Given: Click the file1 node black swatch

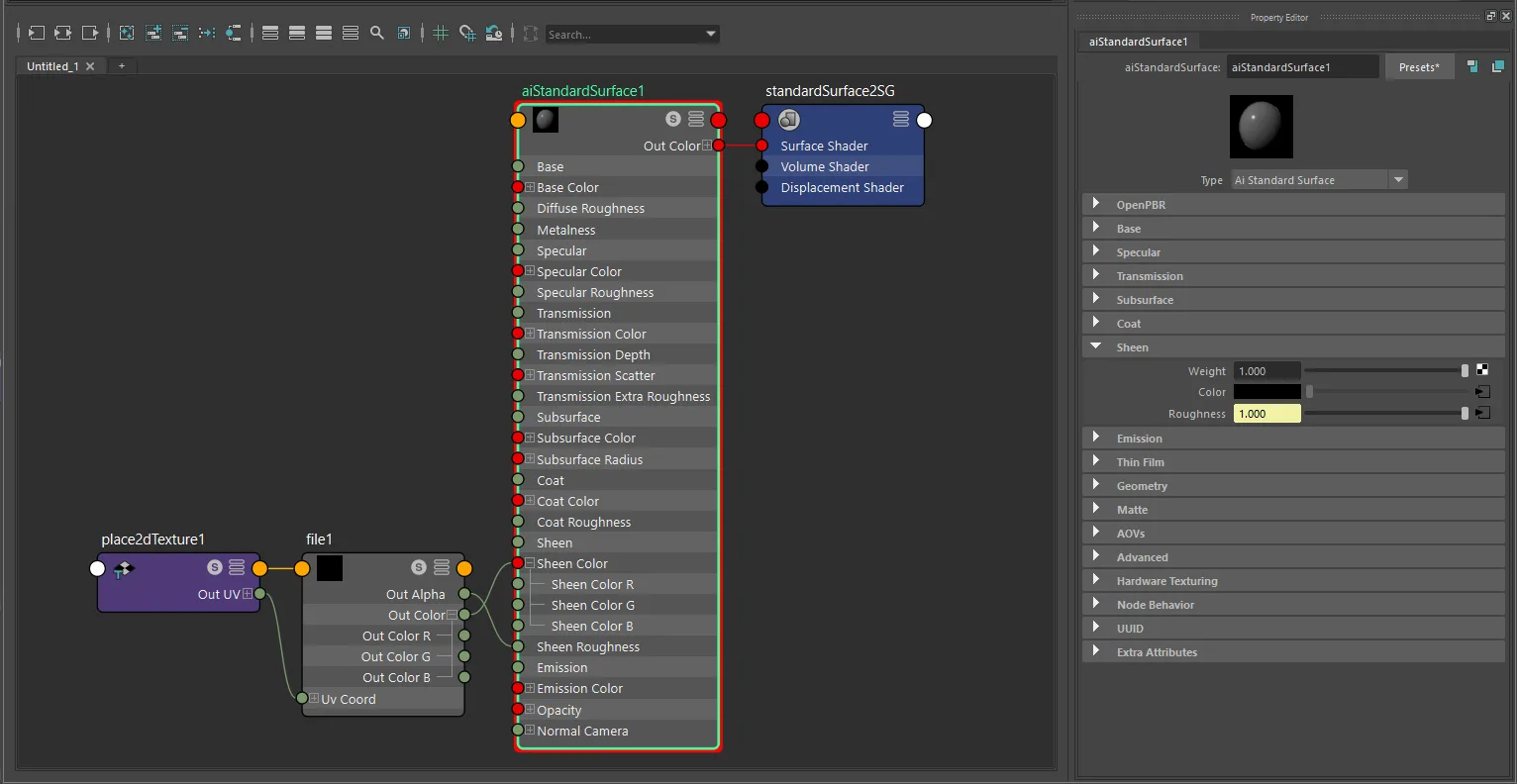Looking at the screenshot, I should click(x=330, y=568).
